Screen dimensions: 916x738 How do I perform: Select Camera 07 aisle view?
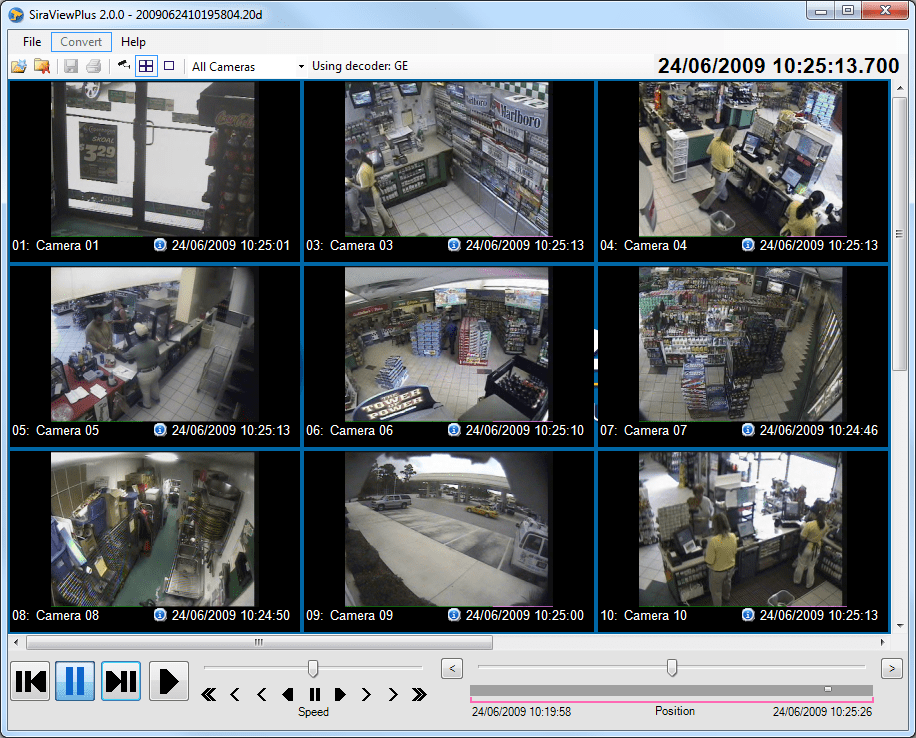click(x=740, y=344)
